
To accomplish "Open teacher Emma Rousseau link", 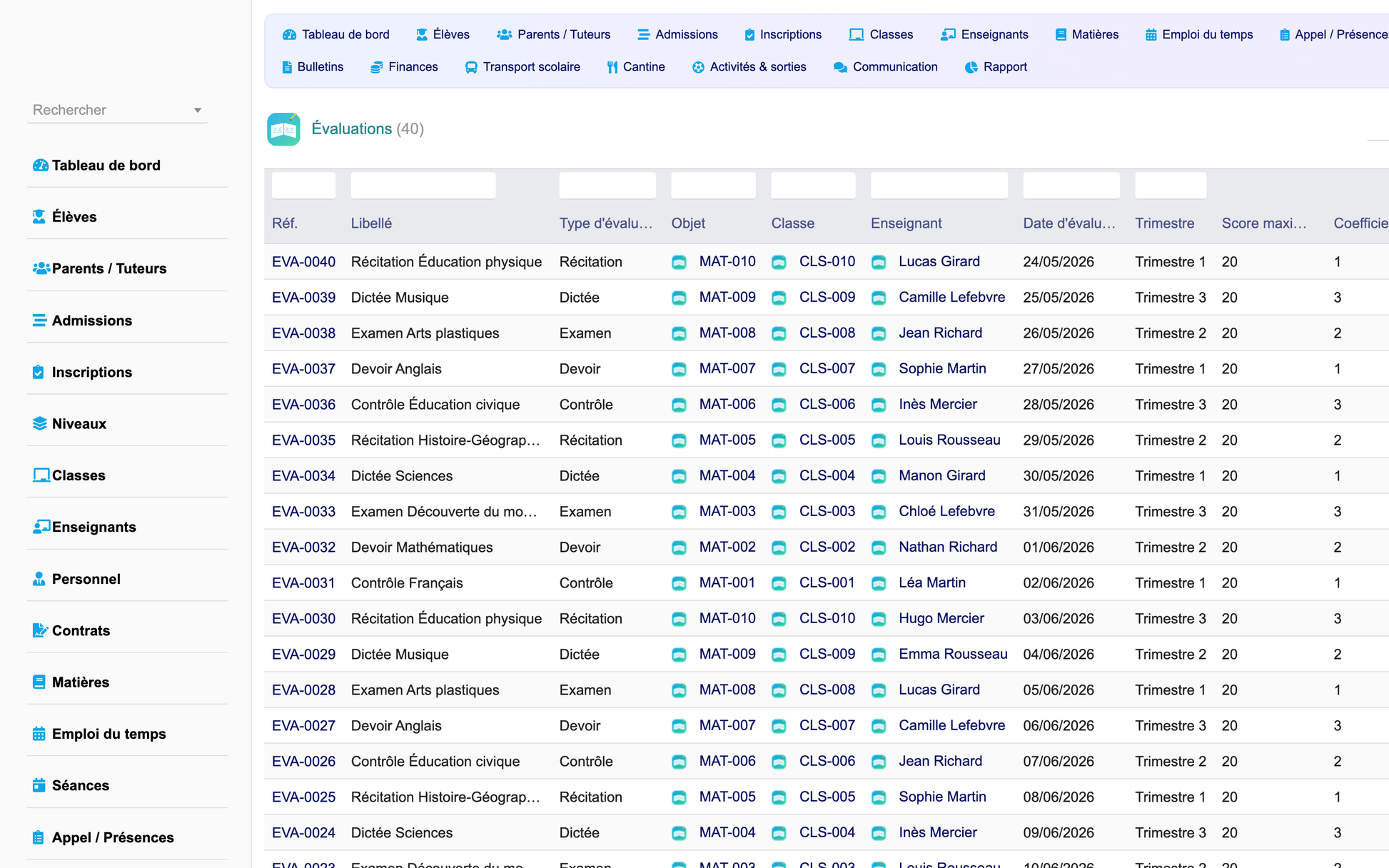I will pos(953,655).
